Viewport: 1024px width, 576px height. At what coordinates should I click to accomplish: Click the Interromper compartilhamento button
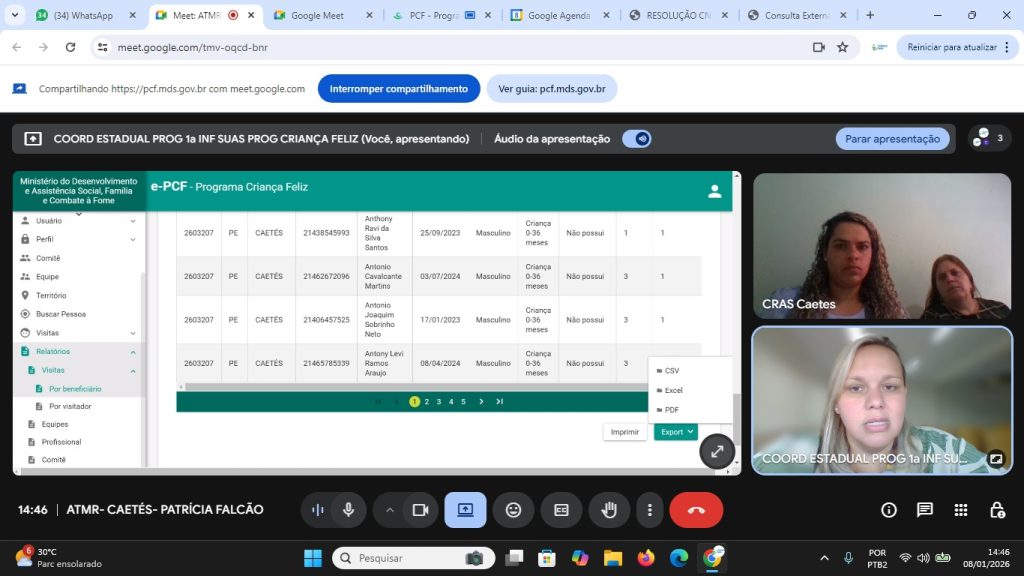(398, 89)
